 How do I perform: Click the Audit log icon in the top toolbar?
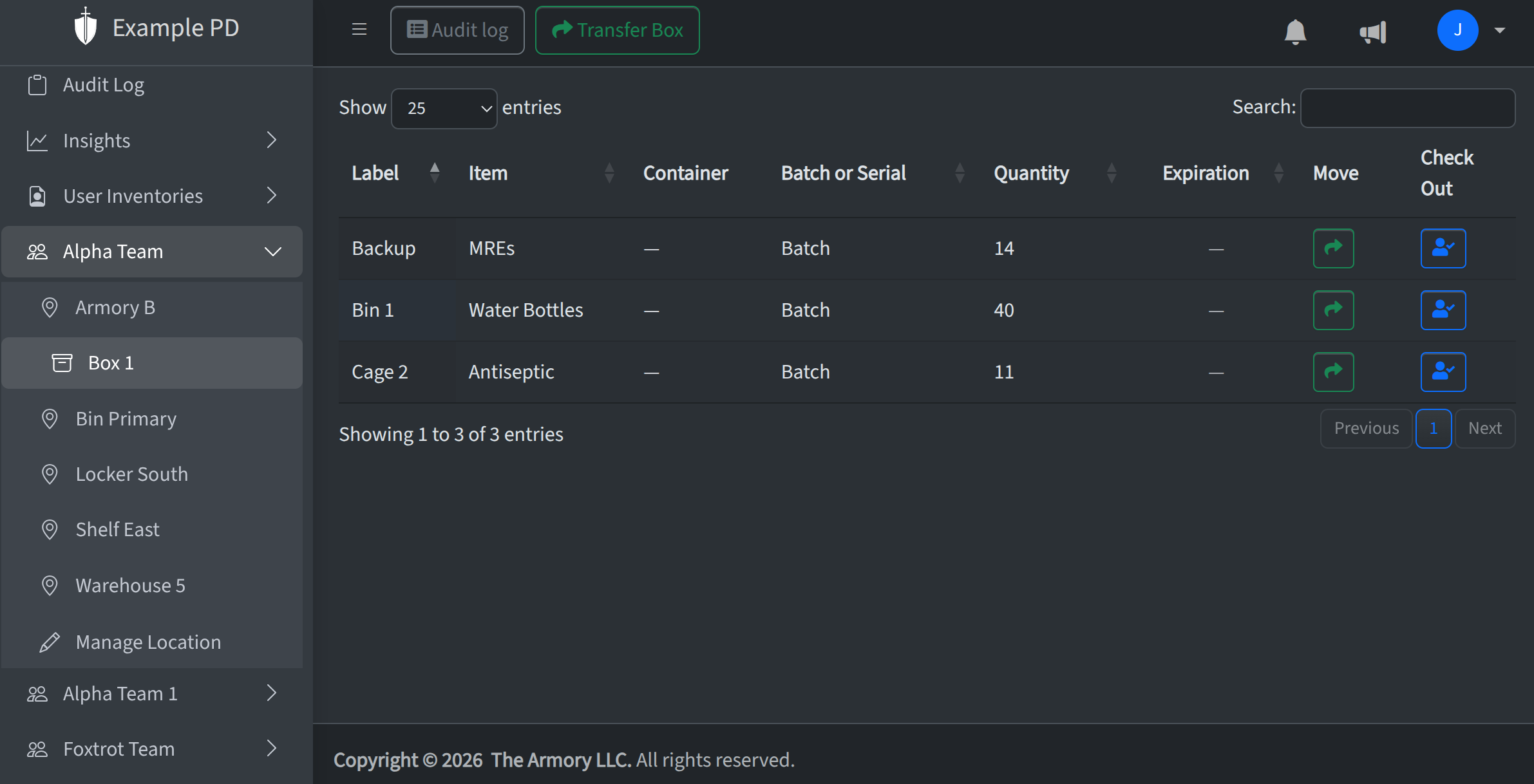tap(417, 29)
